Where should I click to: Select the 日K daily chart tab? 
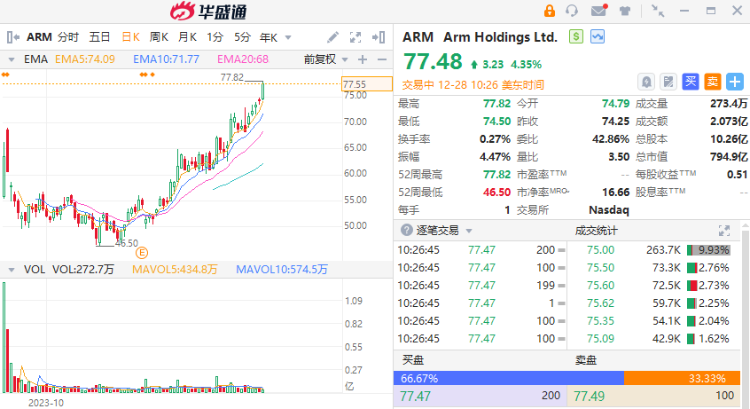click(131, 37)
